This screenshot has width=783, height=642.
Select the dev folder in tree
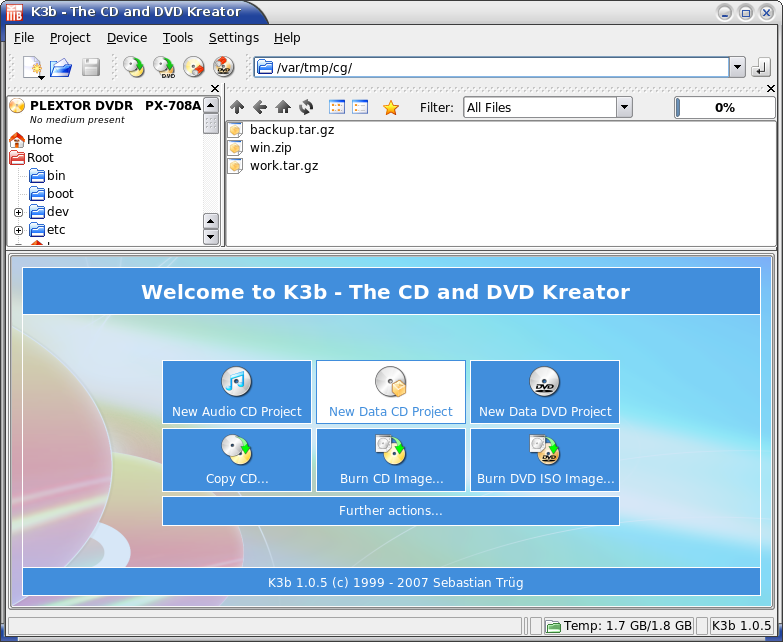pyautogui.click(x=49, y=212)
